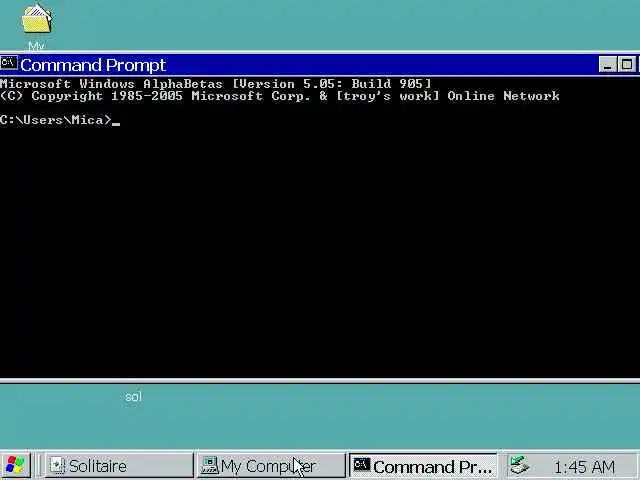Maximize the Command Prompt window
Image resolution: width=640 pixels, height=480 pixels.
tap(627, 64)
